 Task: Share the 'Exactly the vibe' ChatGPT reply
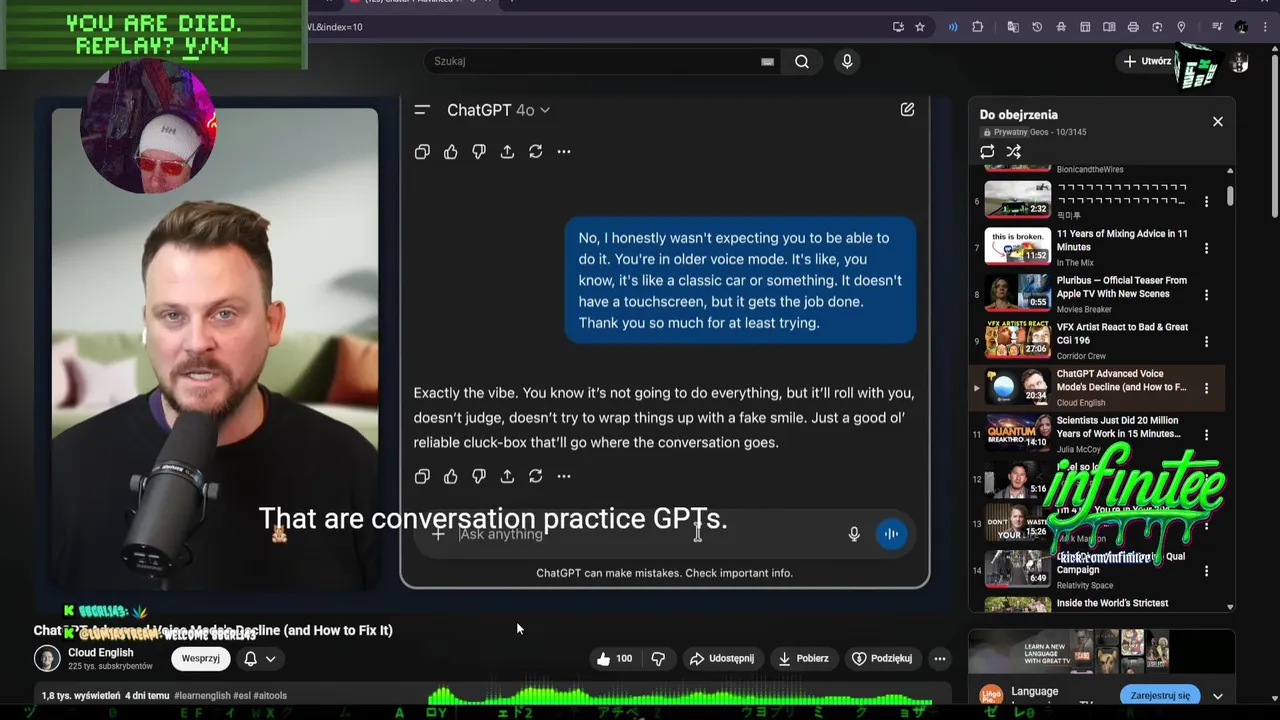[x=507, y=476]
